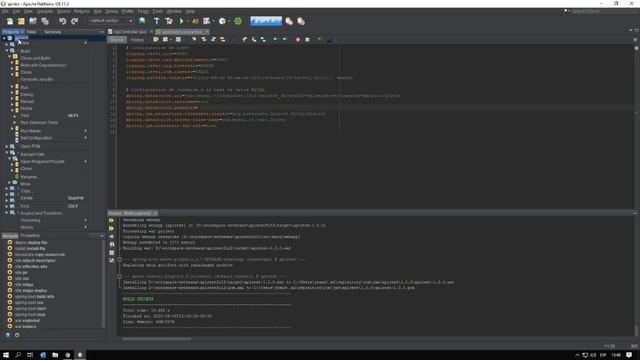Click the Profile Project toolbar icon
The image size is (640, 360).
tap(207, 21)
